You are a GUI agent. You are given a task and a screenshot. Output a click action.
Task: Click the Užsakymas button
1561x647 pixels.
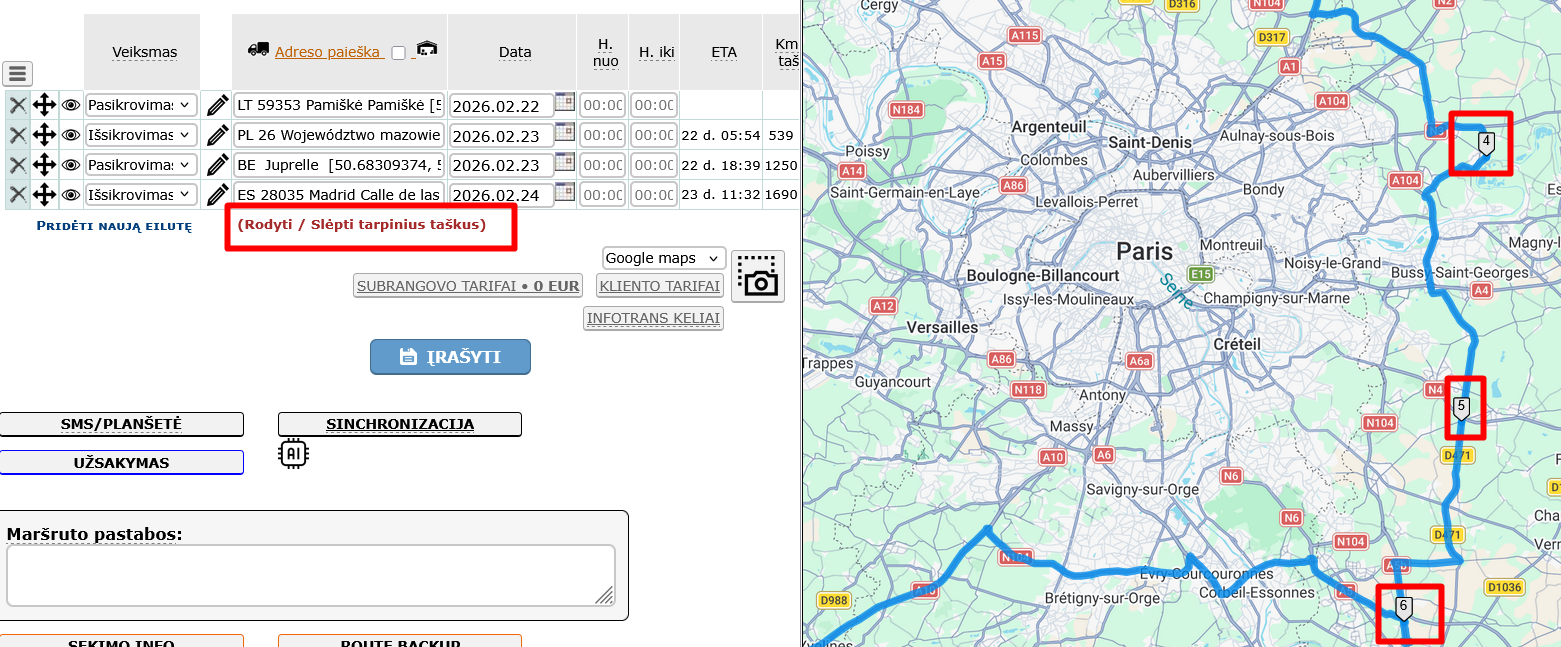tap(121, 463)
